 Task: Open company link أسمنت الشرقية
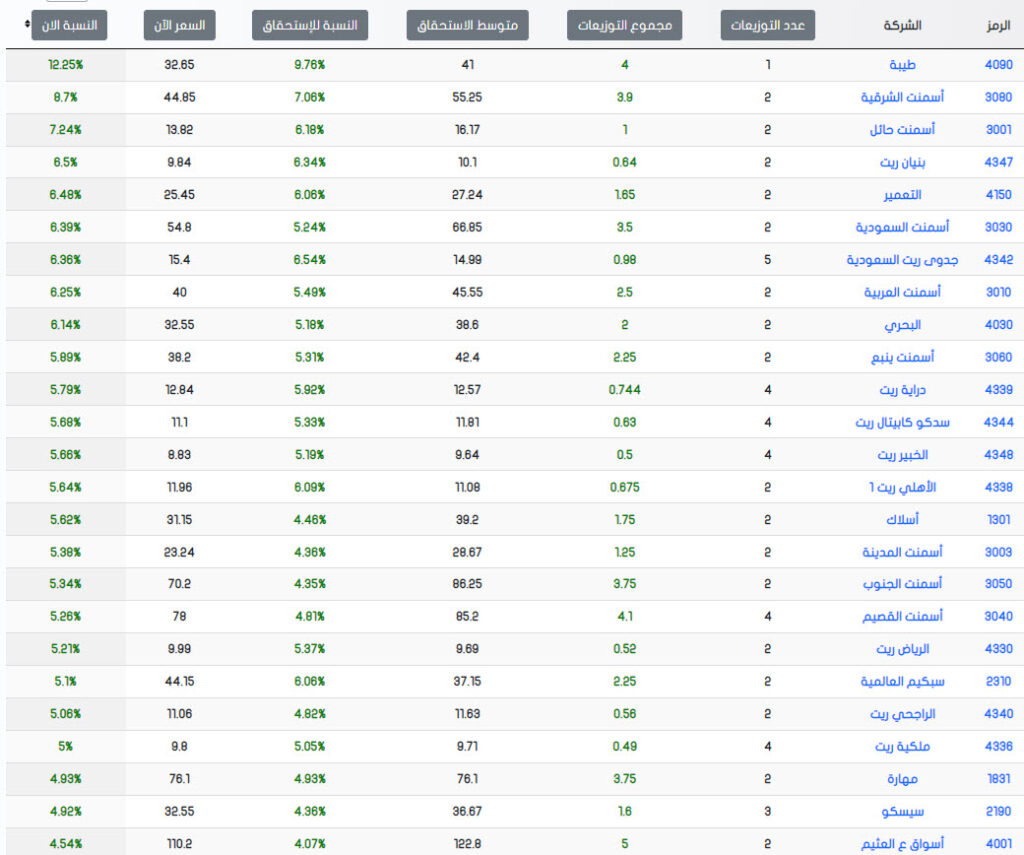click(x=903, y=97)
